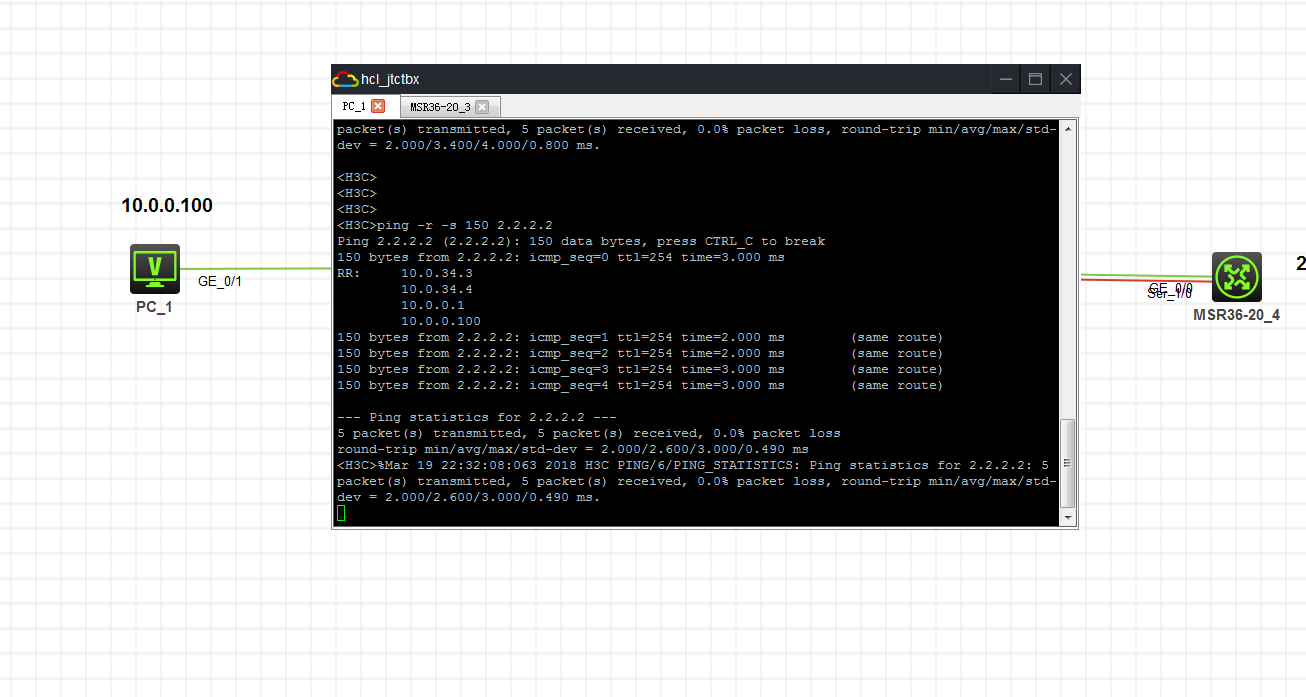1306x697 pixels.
Task: Click the terminal vertical scrollbar thumb
Action: click(x=1068, y=464)
